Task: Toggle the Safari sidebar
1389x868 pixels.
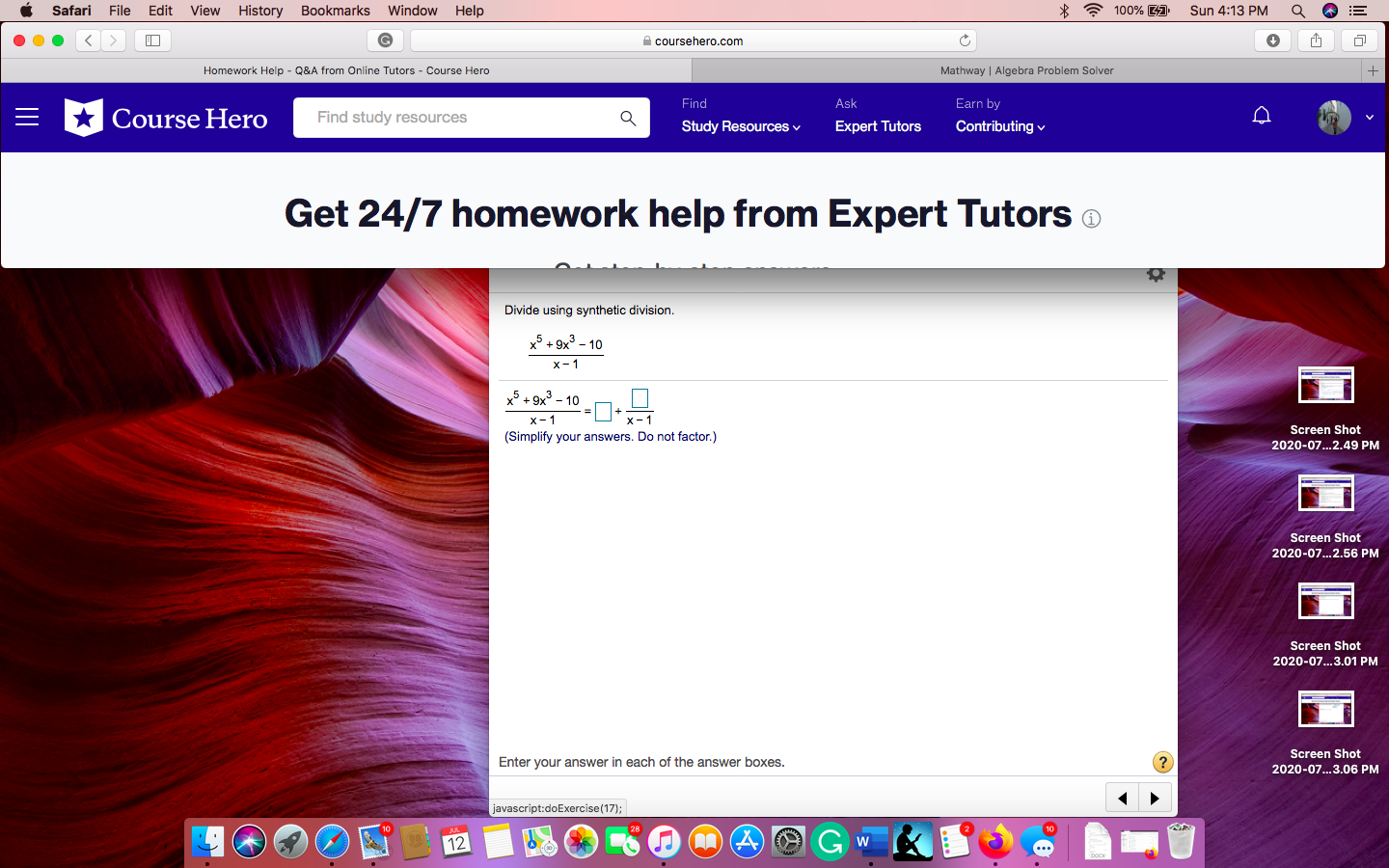Action: (x=154, y=41)
